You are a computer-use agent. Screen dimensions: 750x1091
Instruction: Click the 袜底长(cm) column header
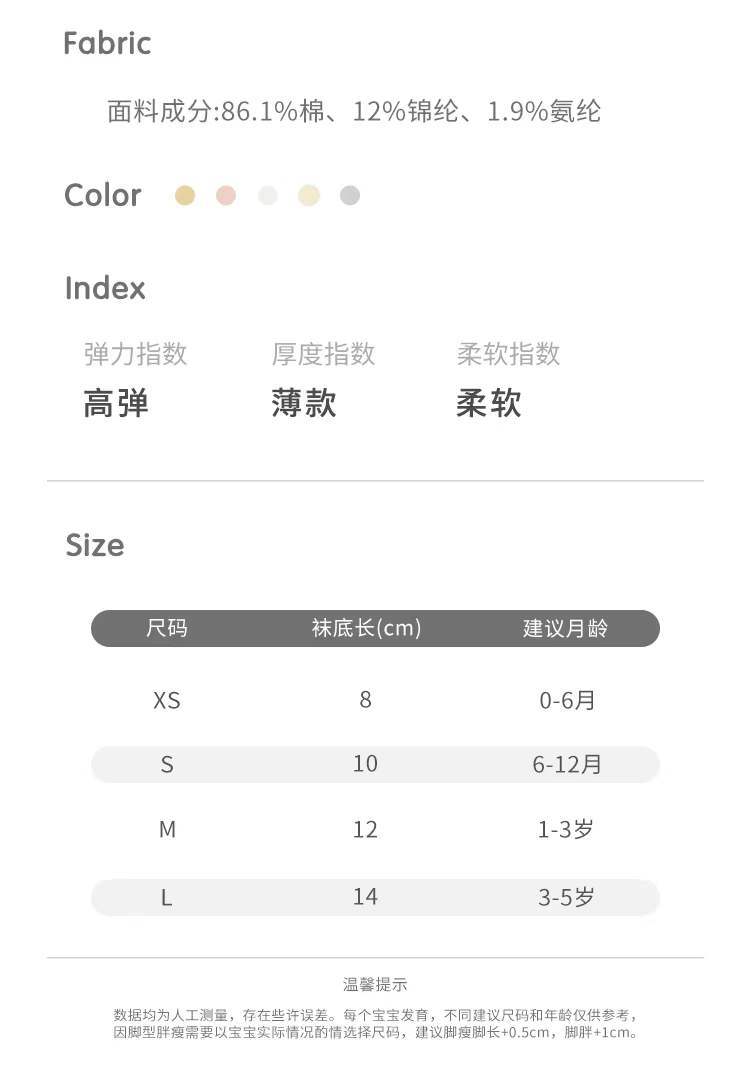tap(366, 628)
